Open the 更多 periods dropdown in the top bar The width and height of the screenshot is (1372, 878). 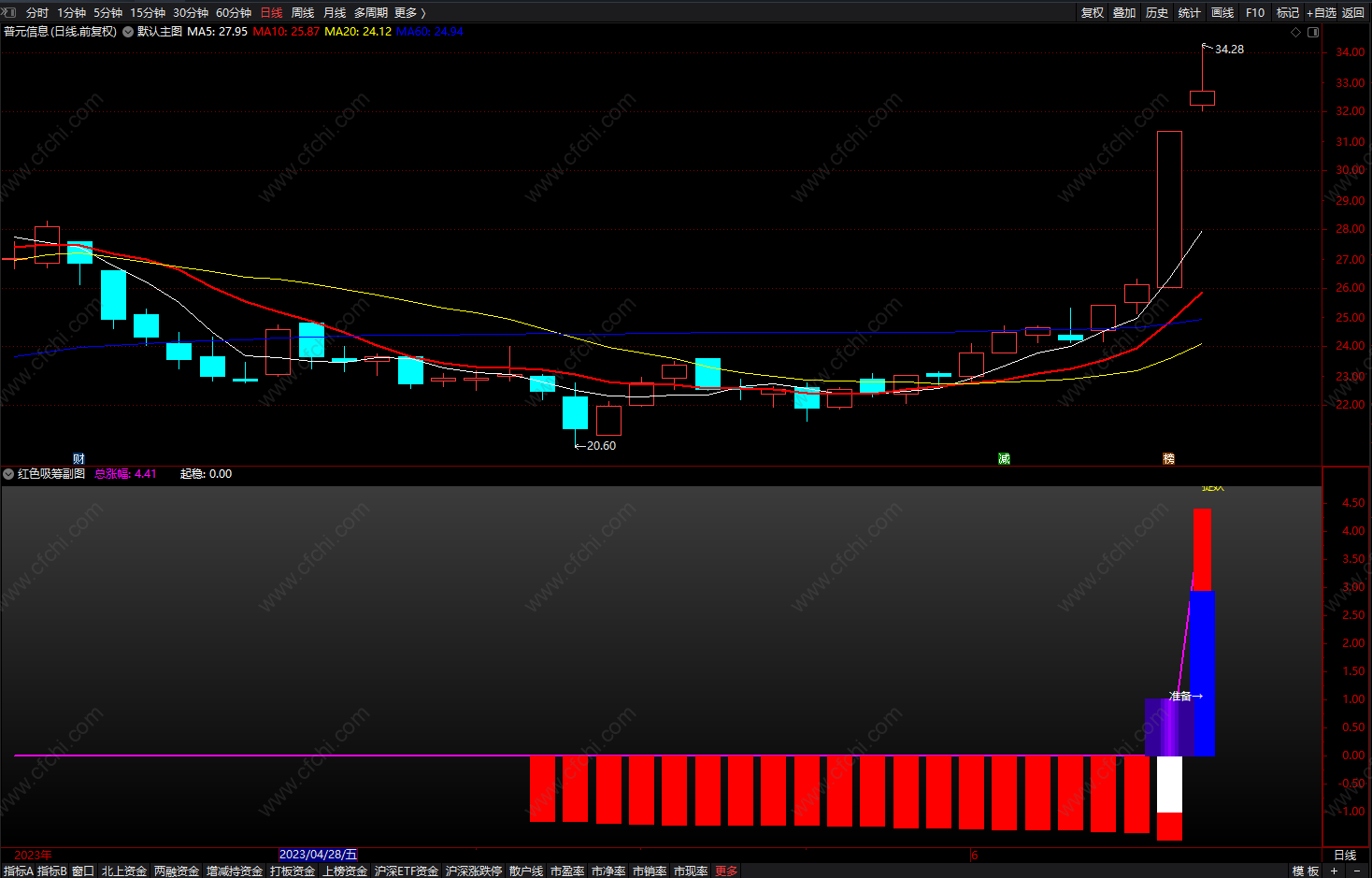click(409, 12)
